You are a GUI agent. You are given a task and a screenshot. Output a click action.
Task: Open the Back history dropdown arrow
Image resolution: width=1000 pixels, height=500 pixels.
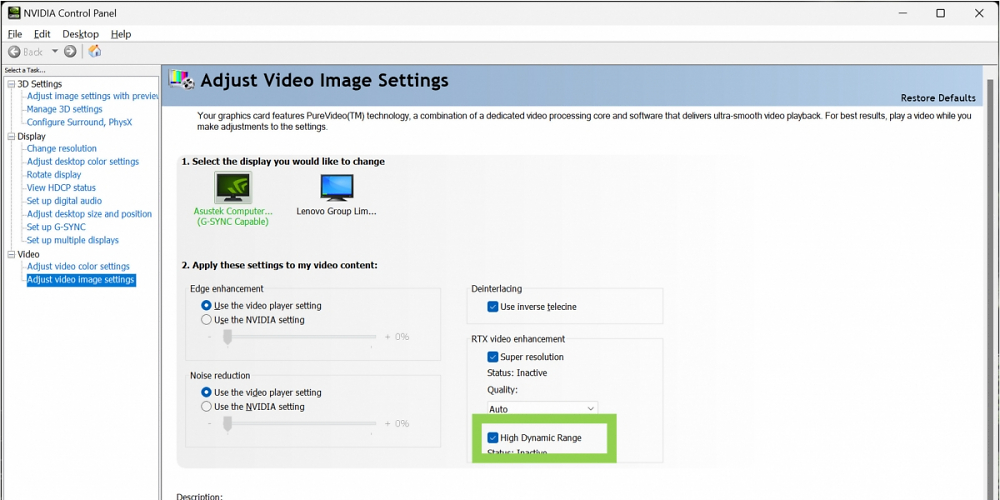pyautogui.click(x=54, y=51)
